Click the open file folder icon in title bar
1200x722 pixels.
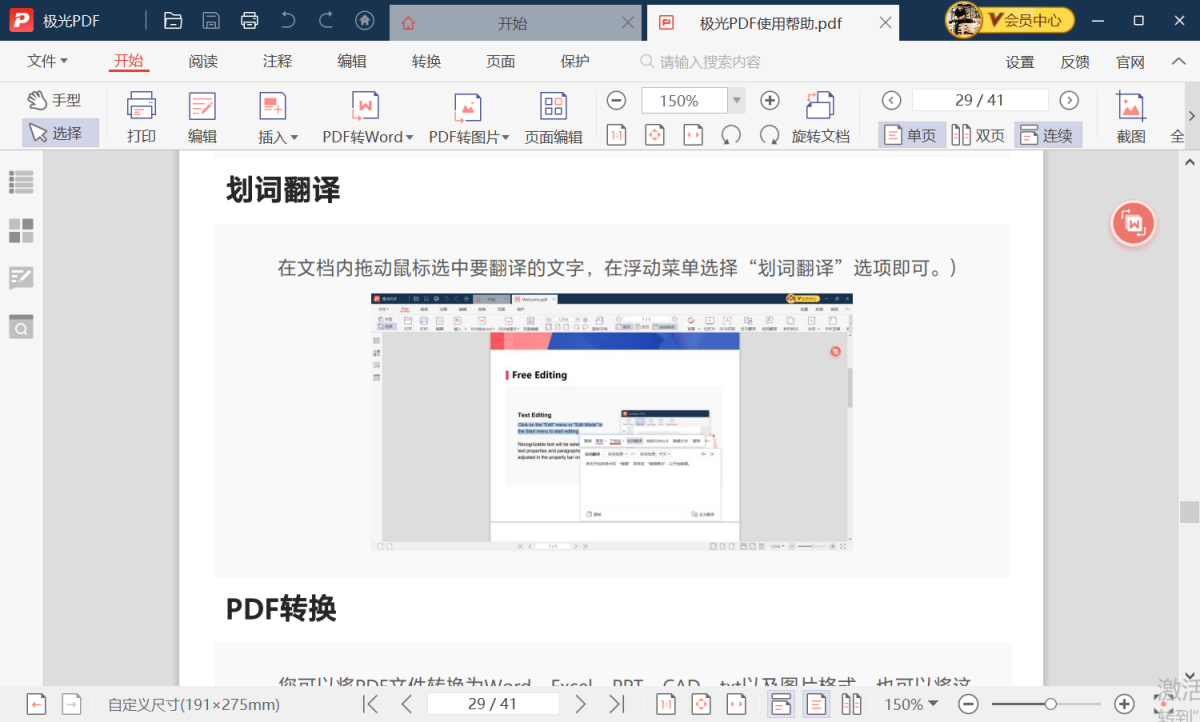pos(173,21)
